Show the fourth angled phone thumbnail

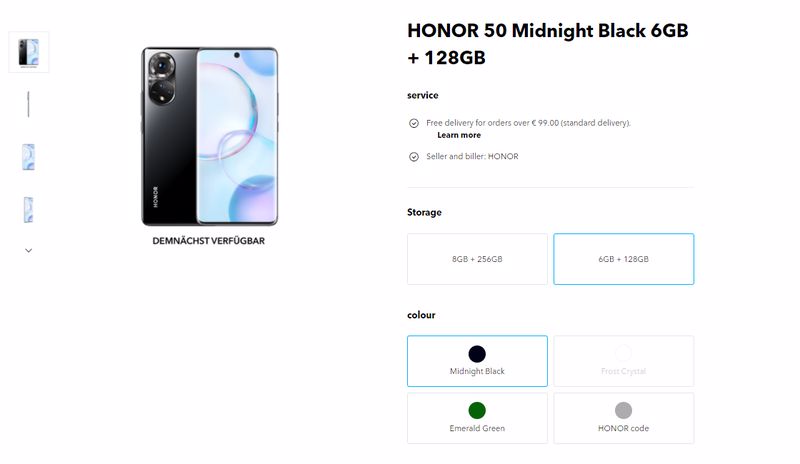pos(29,210)
